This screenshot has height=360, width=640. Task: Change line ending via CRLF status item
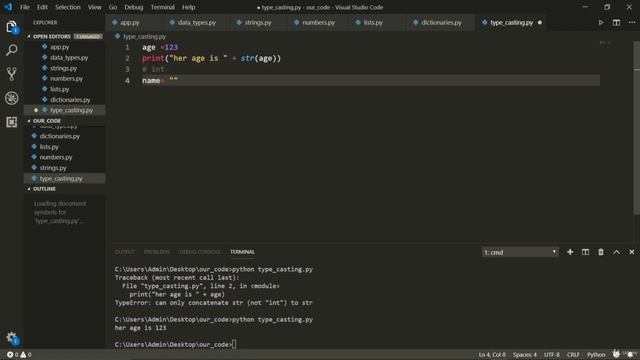click(x=573, y=354)
